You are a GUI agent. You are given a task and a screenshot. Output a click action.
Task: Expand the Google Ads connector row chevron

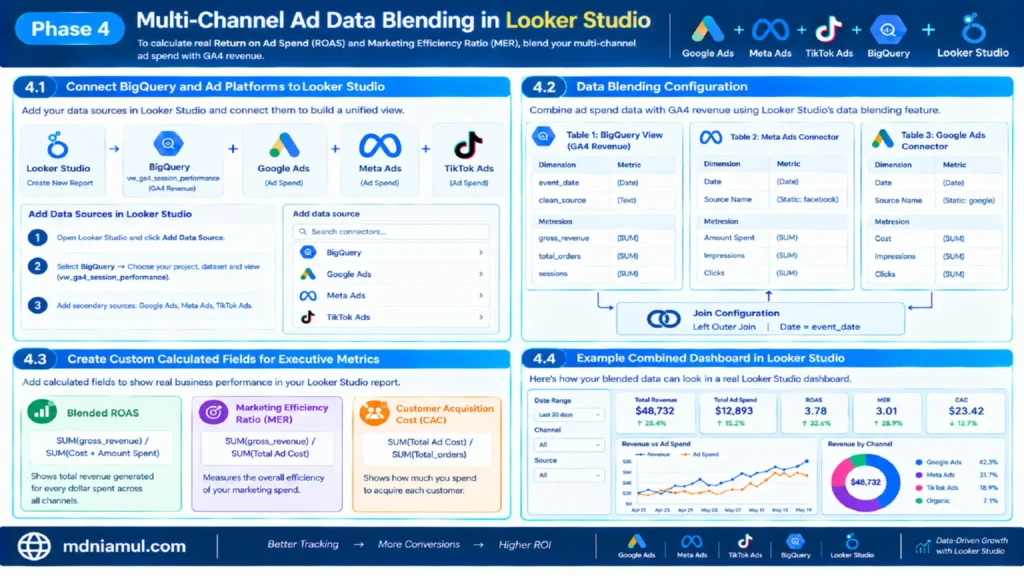click(x=481, y=274)
